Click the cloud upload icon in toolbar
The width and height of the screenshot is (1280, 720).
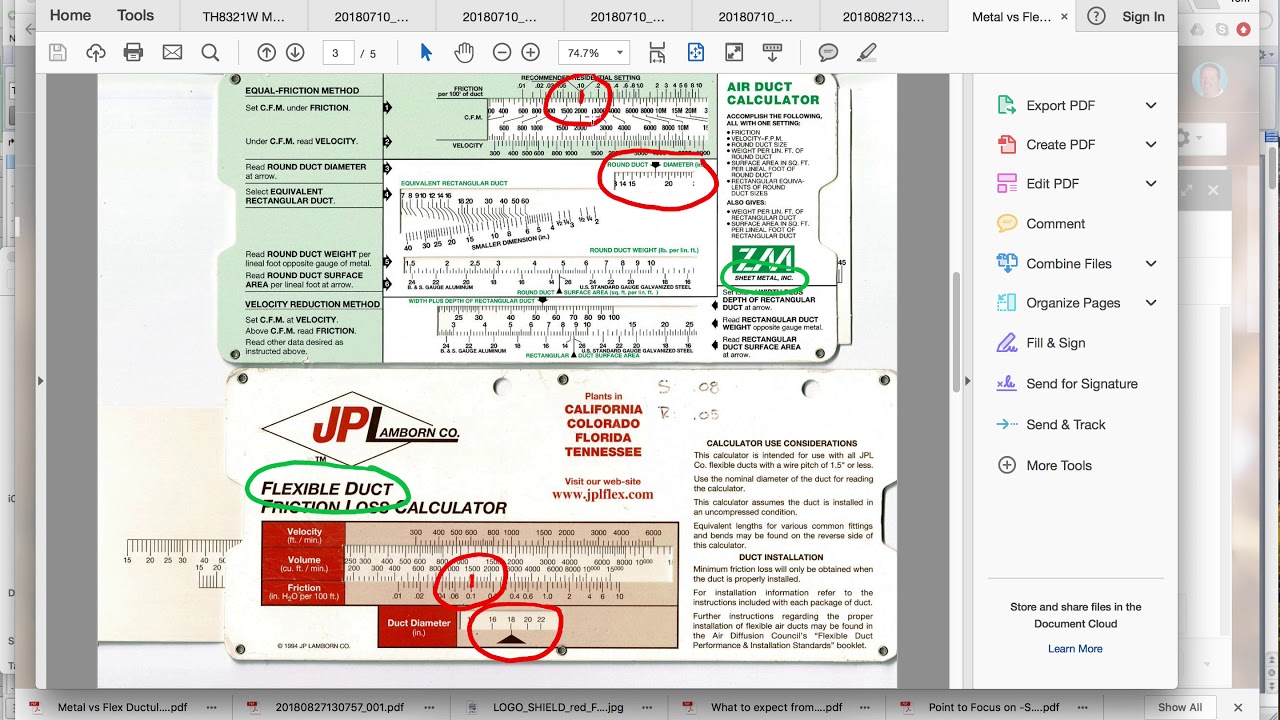pos(96,53)
